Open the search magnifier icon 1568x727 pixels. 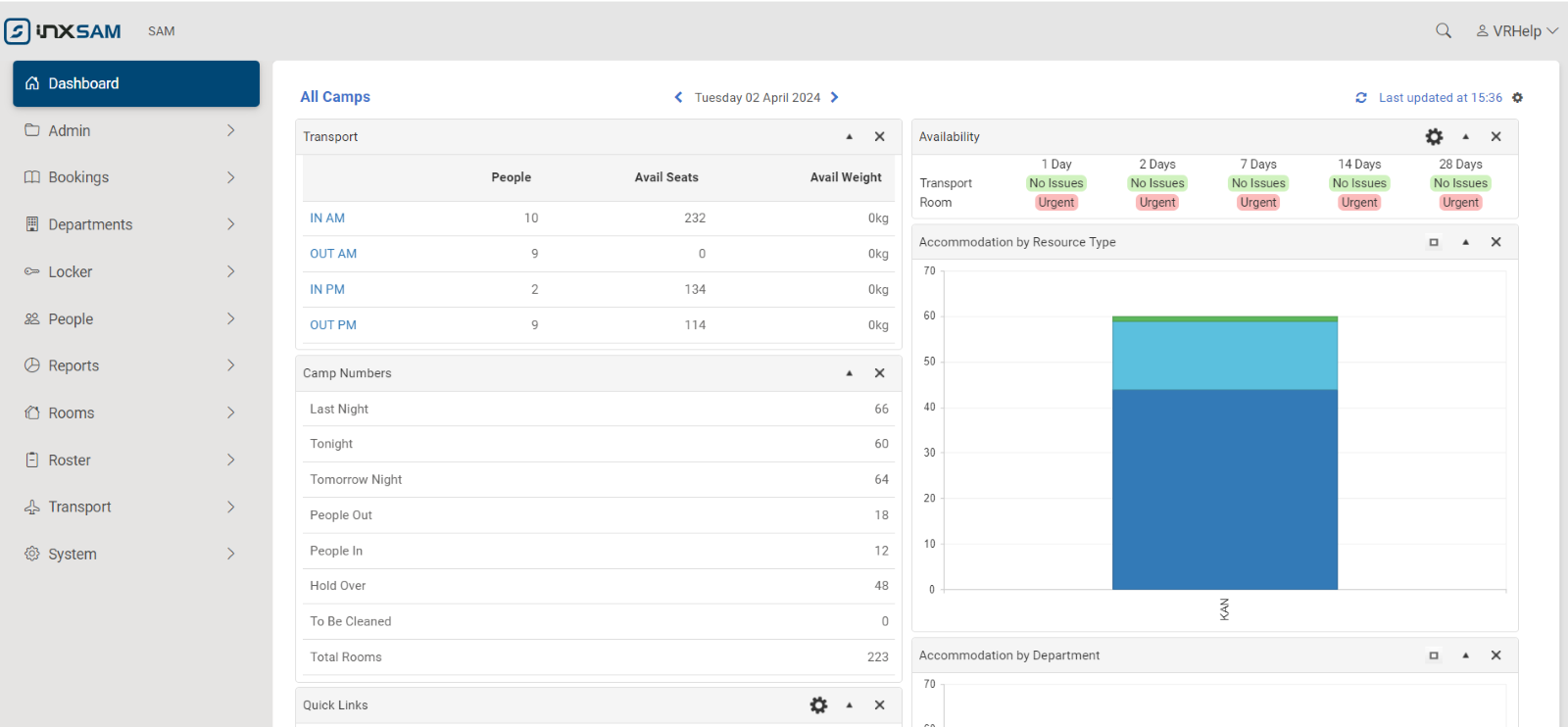coord(1444,31)
